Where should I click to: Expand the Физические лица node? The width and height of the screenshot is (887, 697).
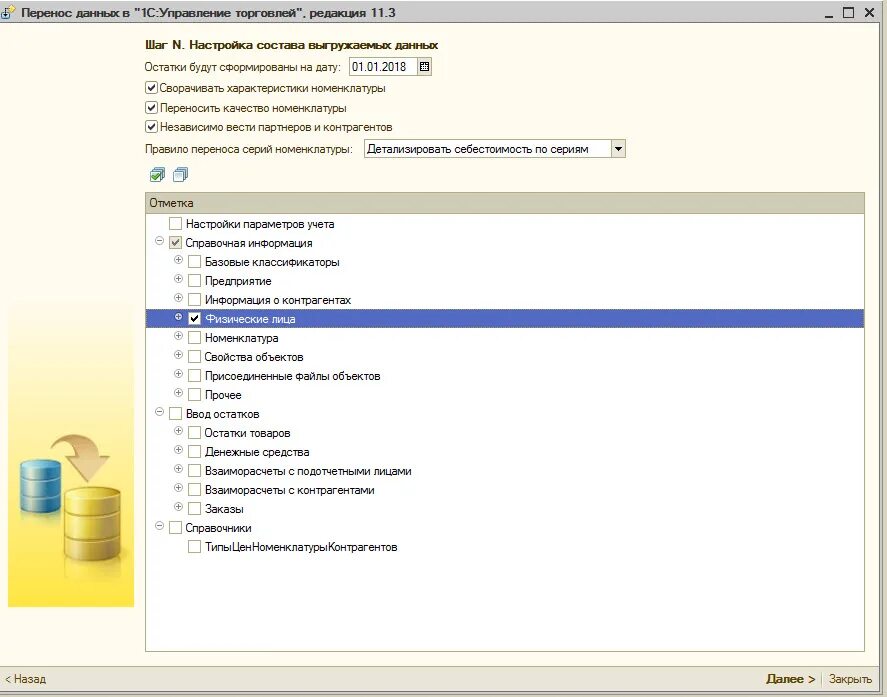pos(178,317)
